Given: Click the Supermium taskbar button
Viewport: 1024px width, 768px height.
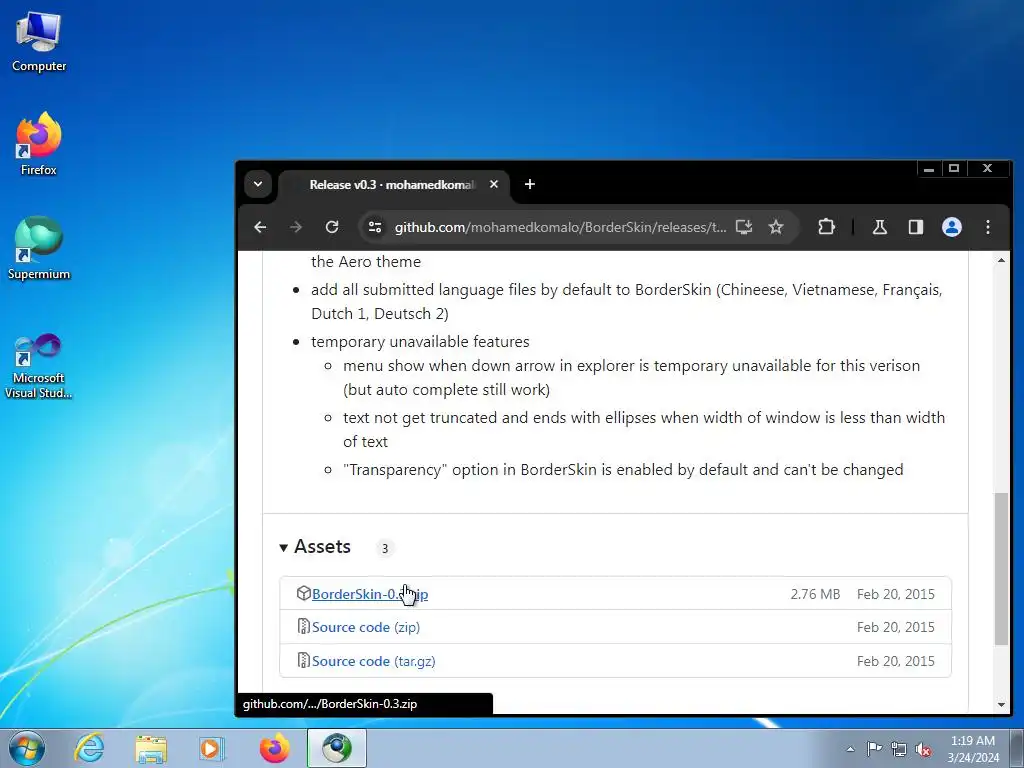Looking at the screenshot, I should pos(337,748).
